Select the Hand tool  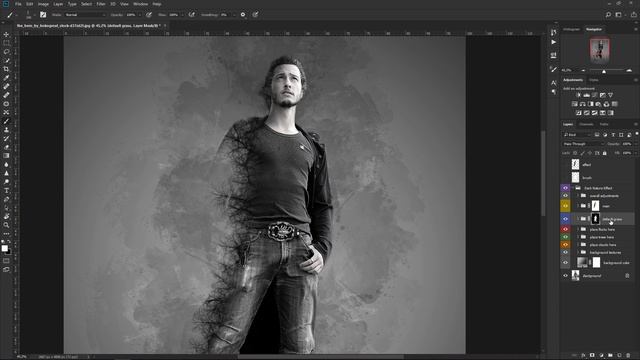click(6, 216)
